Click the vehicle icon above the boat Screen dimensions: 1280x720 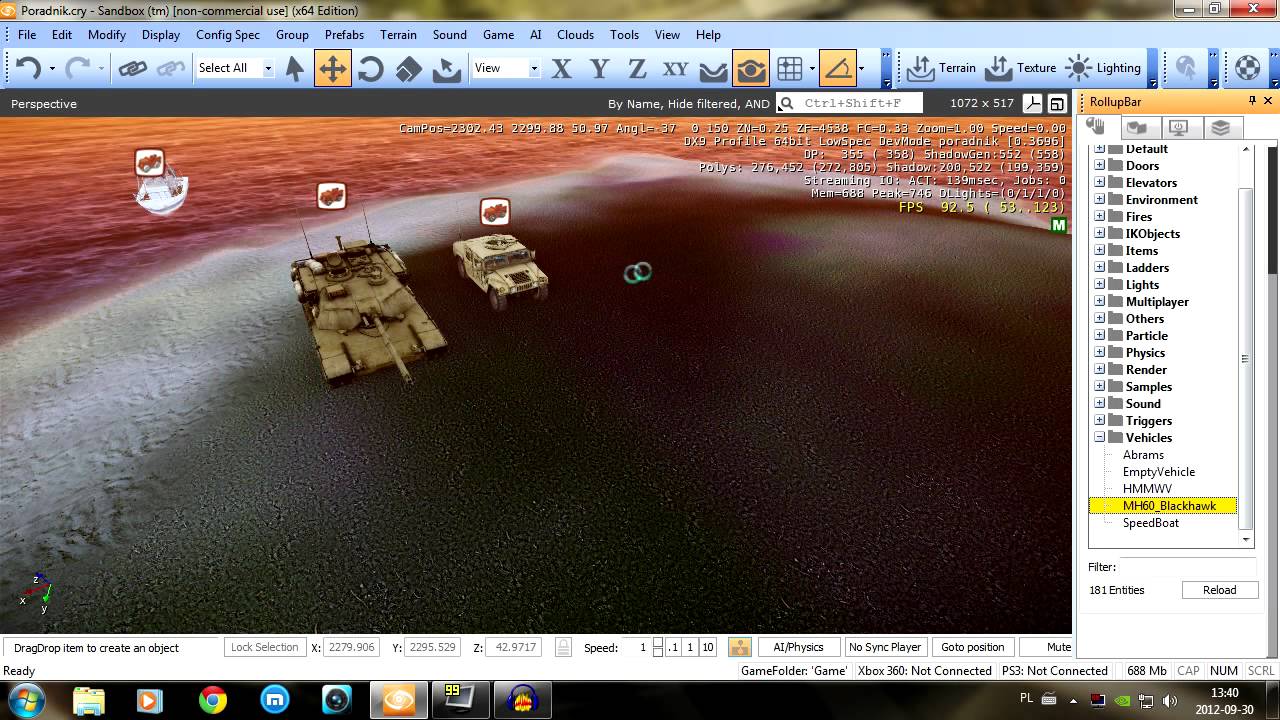pyautogui.click(x=149, y=162)
